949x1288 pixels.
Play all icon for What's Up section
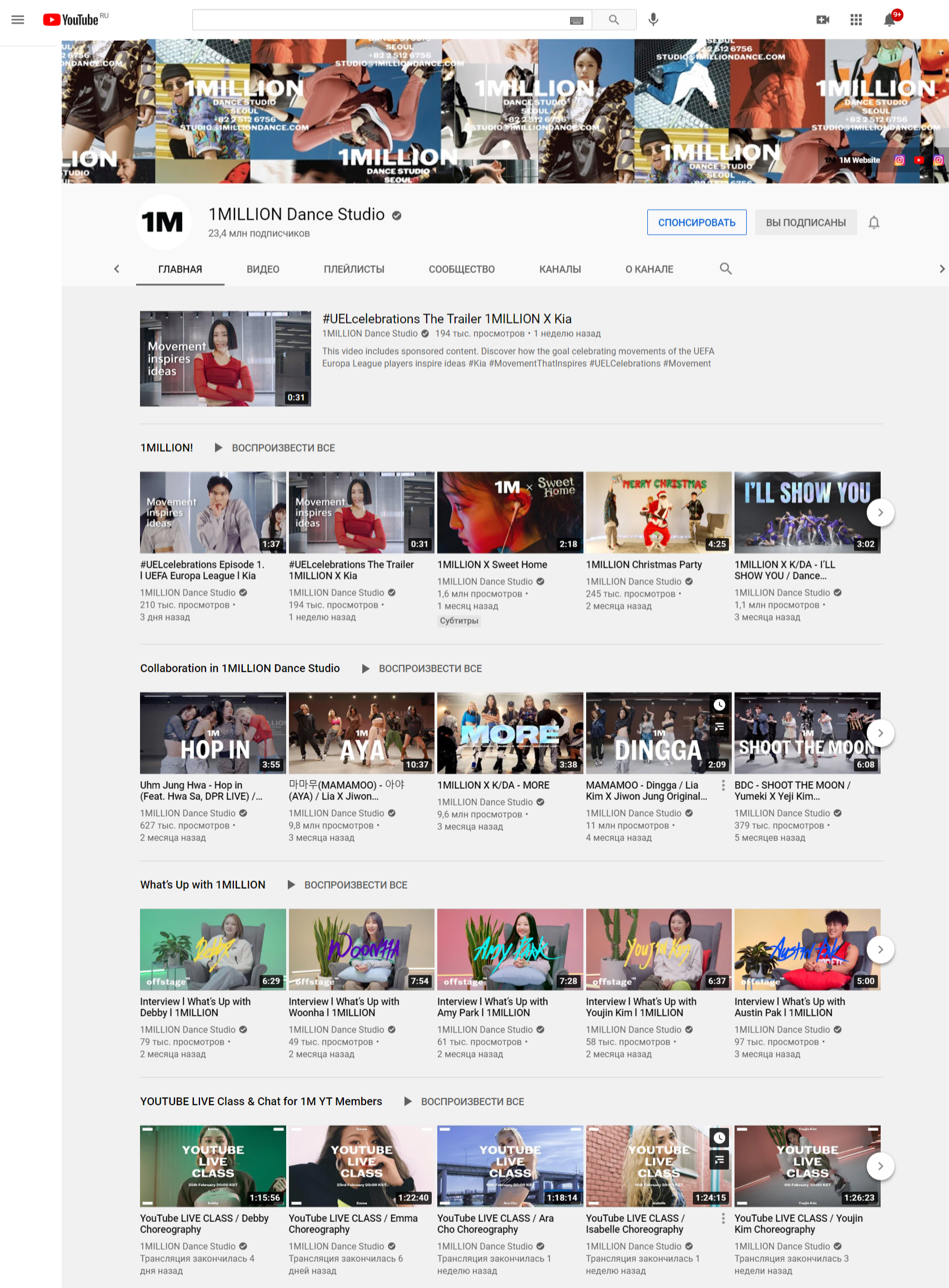[x=291, y=885]
